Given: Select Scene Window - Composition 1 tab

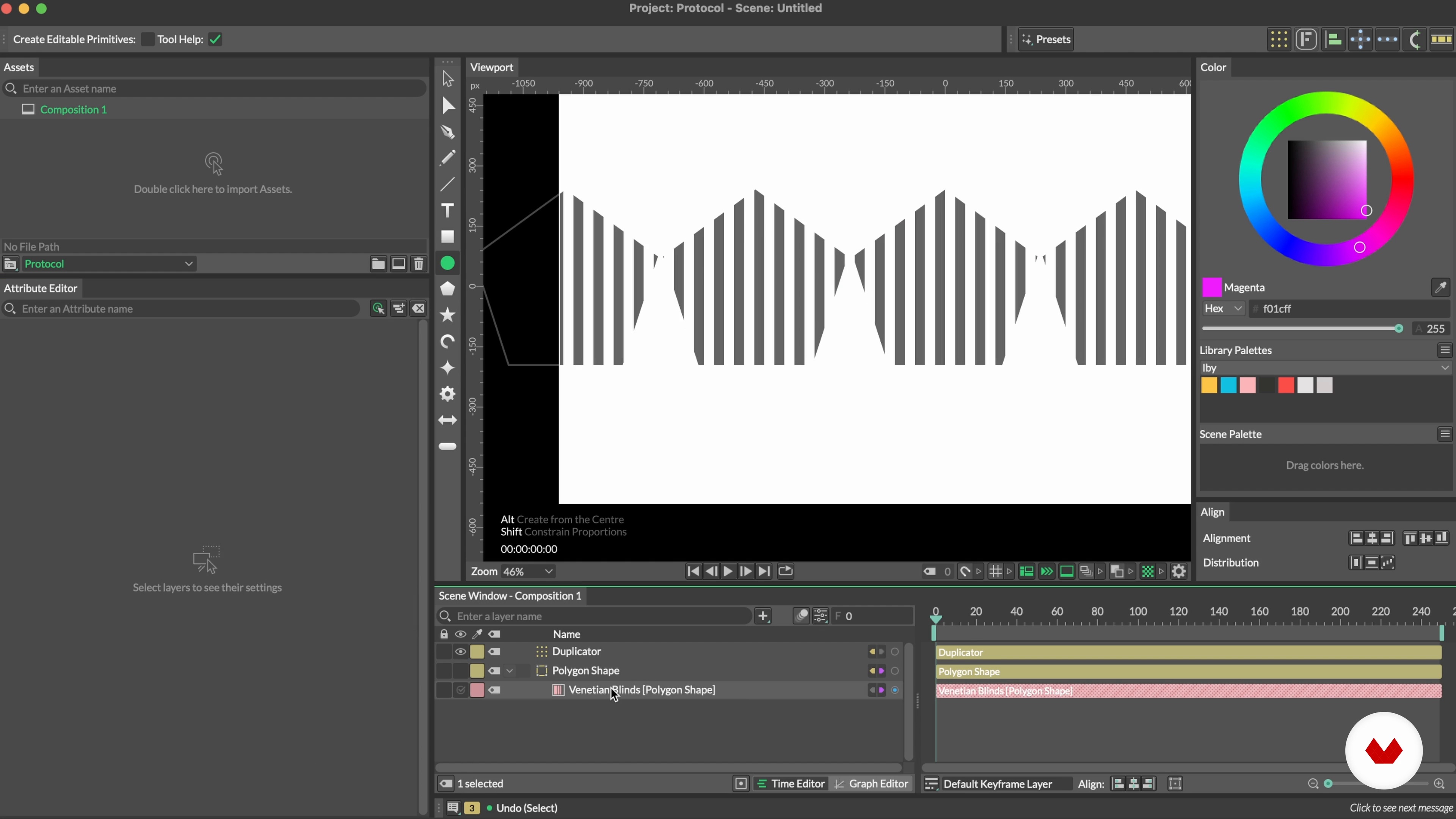Looking at the screenshot, I should pos(510,596).
